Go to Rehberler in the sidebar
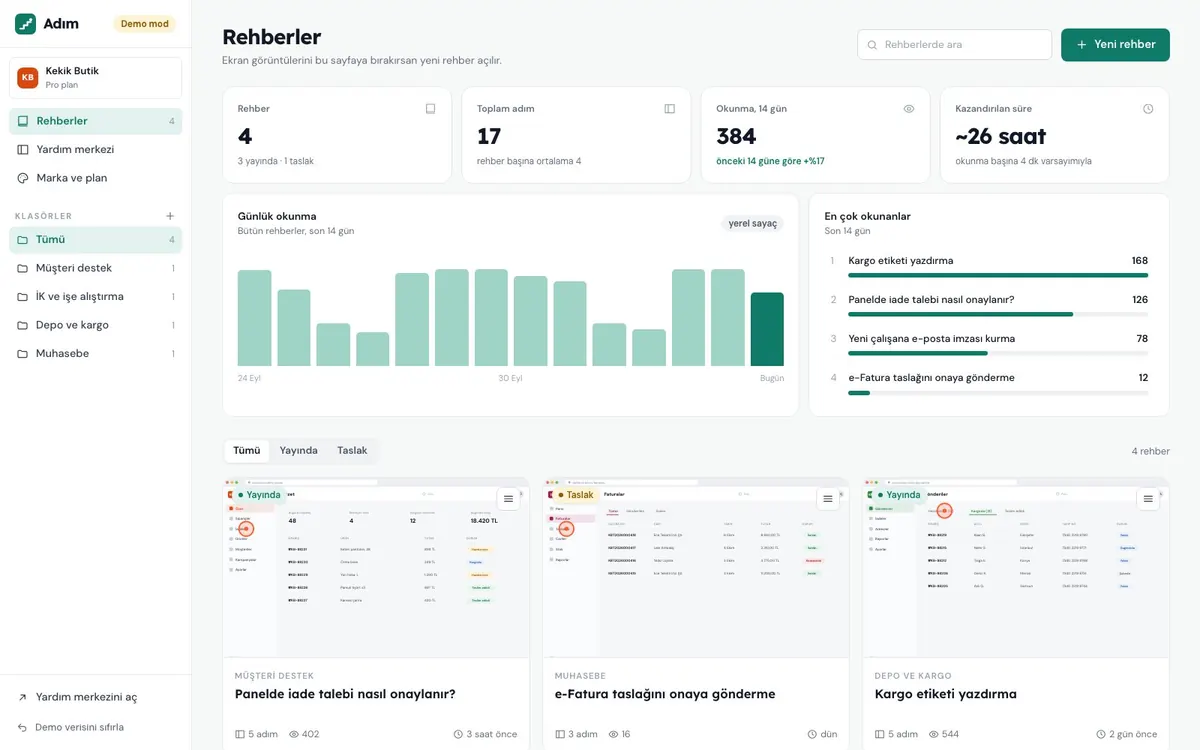The image size is (1200, 750). [x=96, y=121]
